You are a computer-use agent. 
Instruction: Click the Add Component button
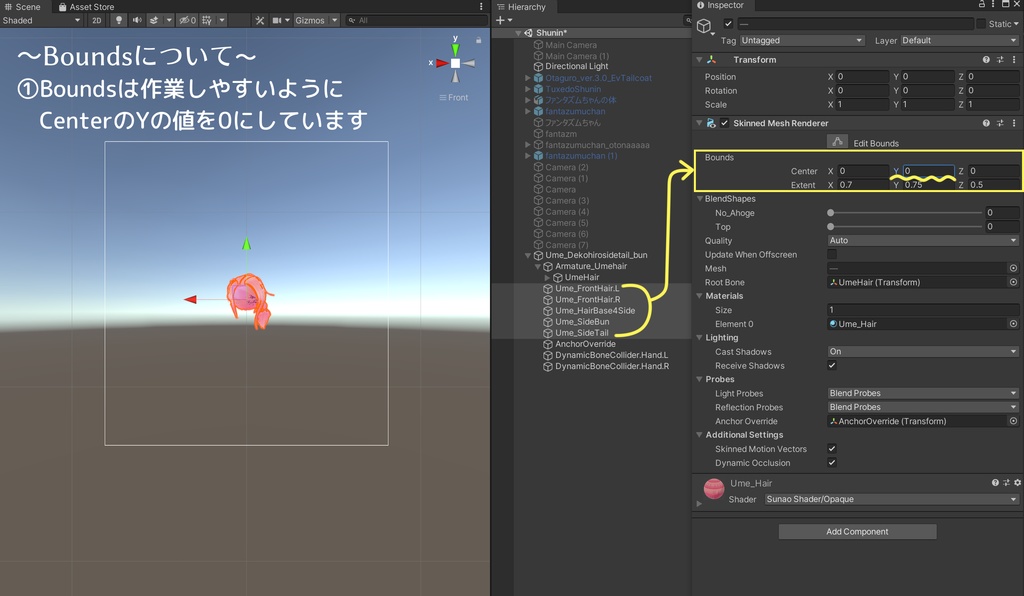(x=857, y=531)
